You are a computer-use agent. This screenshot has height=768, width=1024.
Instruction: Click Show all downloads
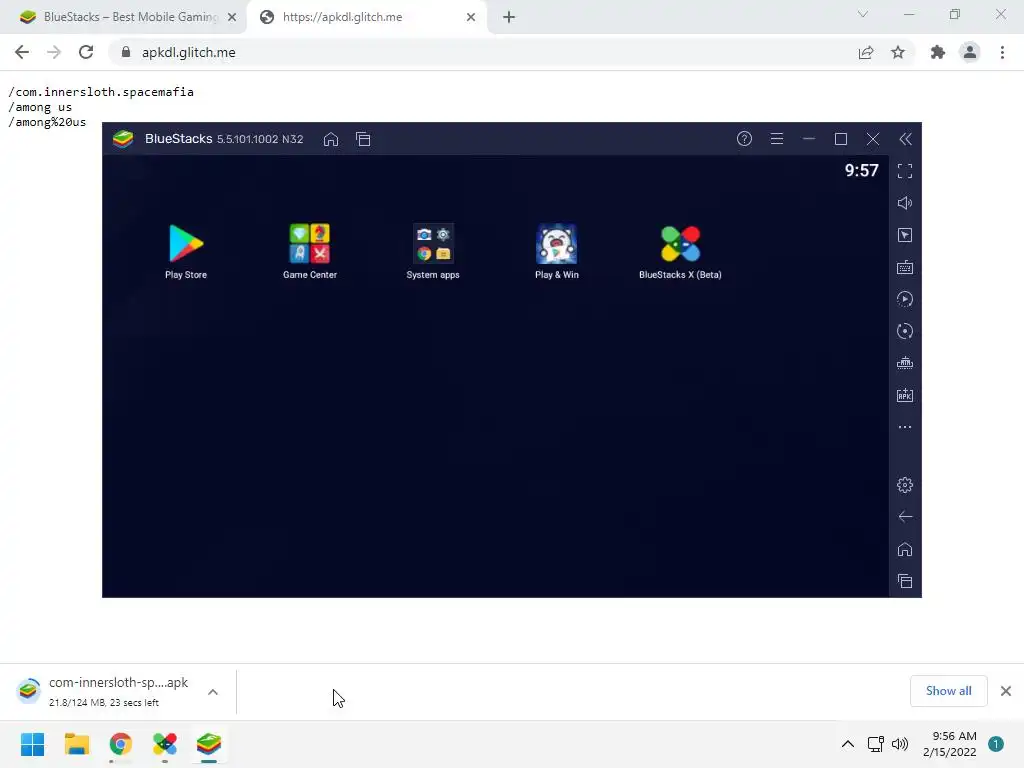tap(948, 691)
